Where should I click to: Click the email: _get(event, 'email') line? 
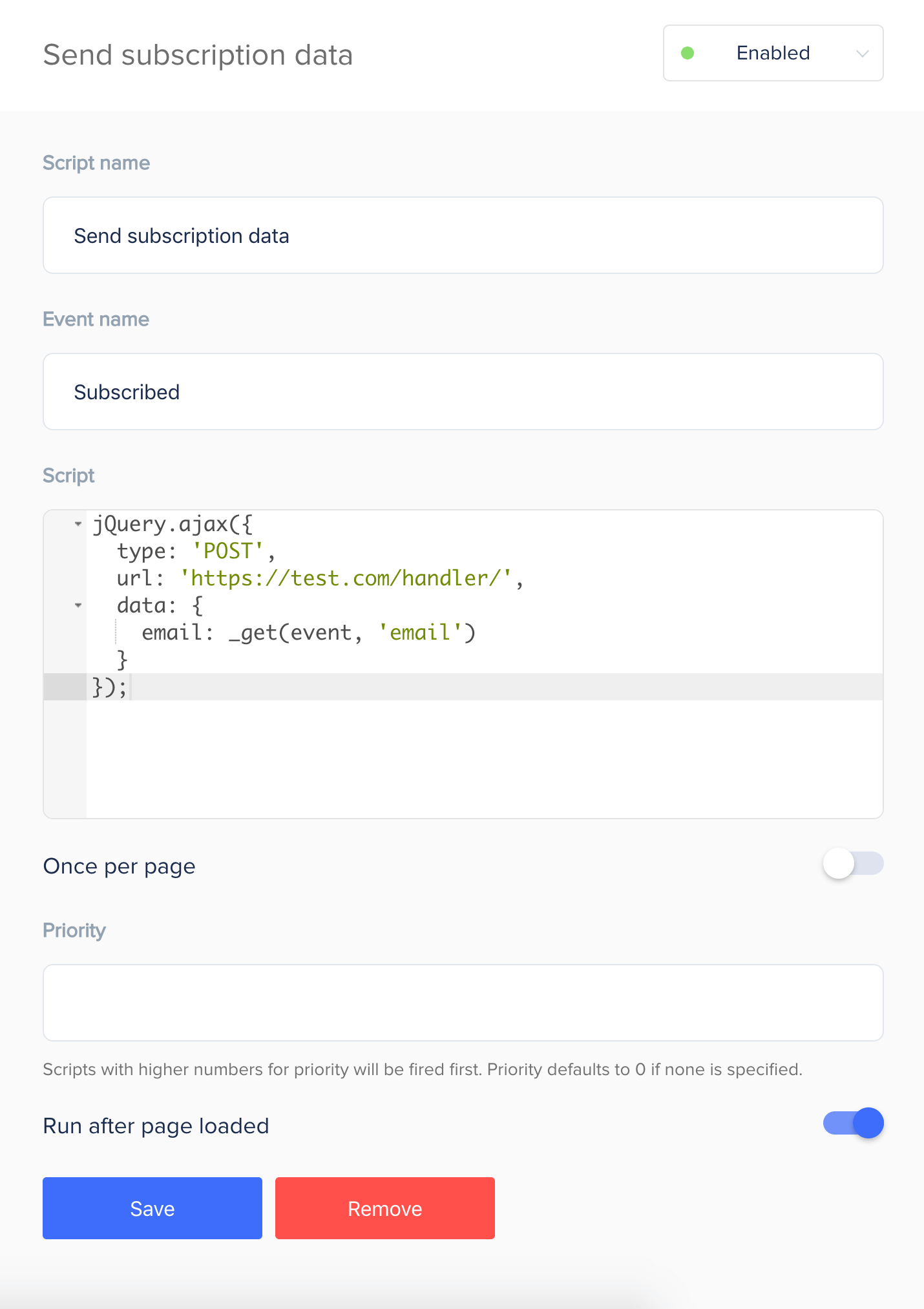click(309, 633)
